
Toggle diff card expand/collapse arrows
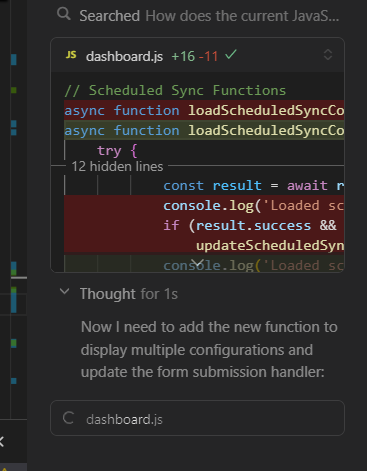click(328, 55)
